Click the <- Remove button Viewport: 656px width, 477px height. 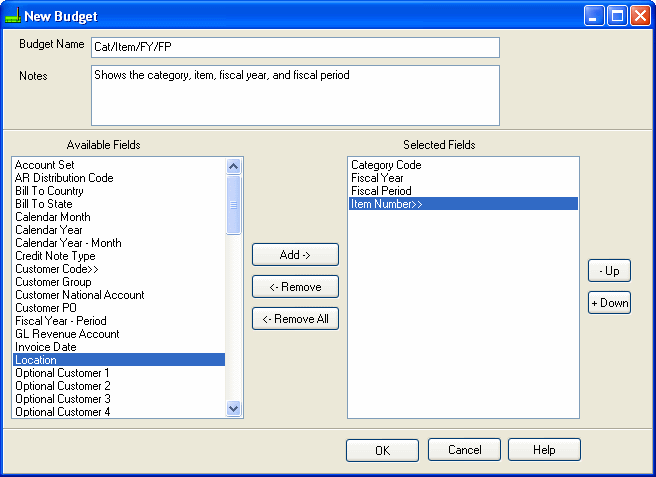[295, 287]
